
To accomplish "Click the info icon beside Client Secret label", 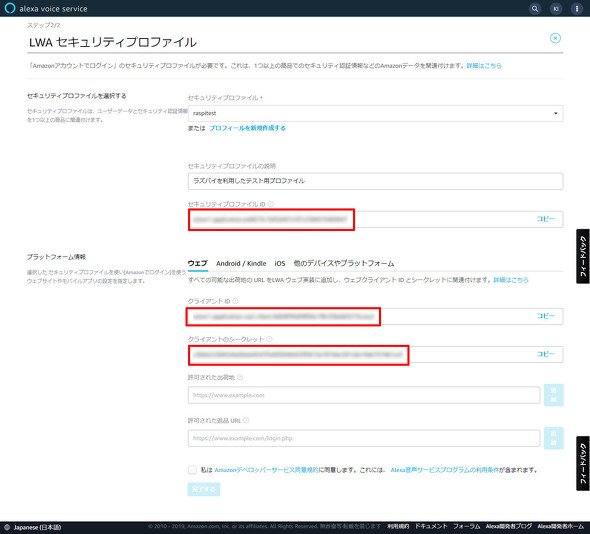I will click(269, 339).
